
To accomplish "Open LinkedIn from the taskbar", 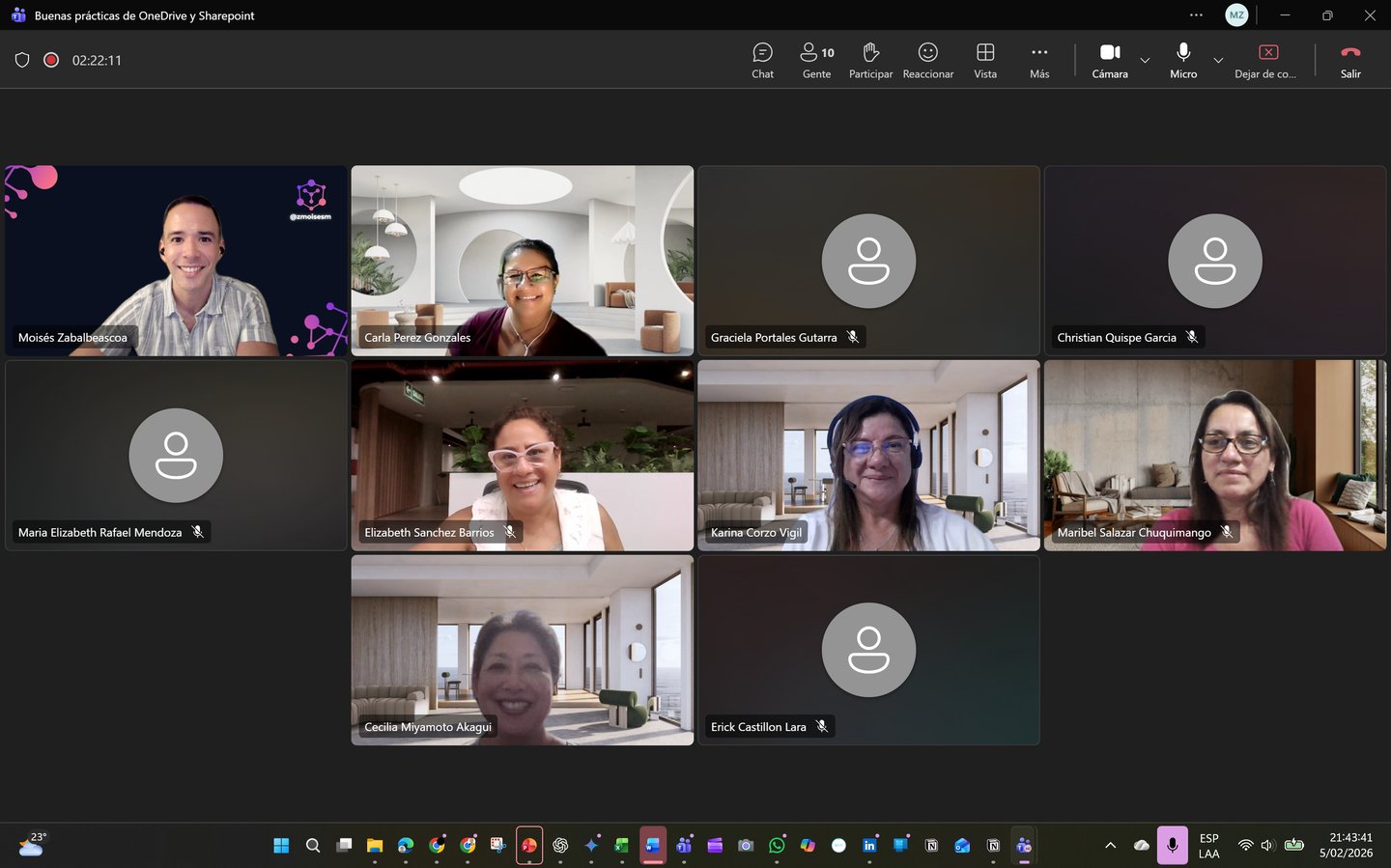I will point(869,846).
